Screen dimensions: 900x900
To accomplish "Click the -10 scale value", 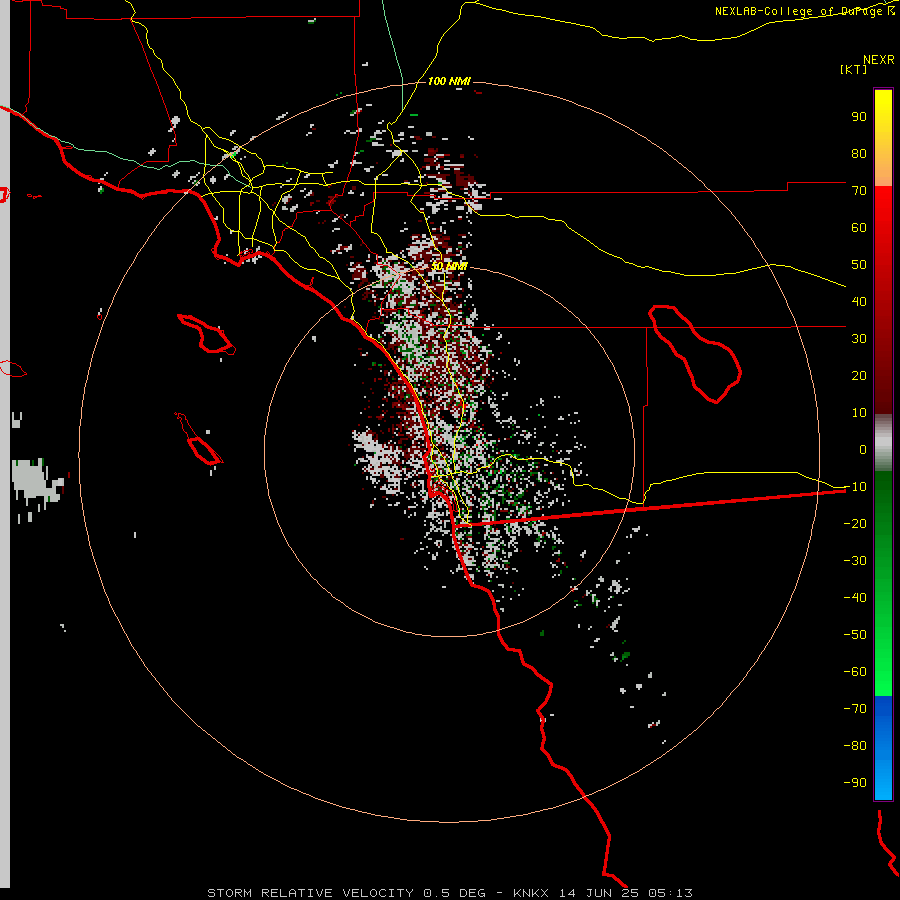I will click(x=855, y=487).
